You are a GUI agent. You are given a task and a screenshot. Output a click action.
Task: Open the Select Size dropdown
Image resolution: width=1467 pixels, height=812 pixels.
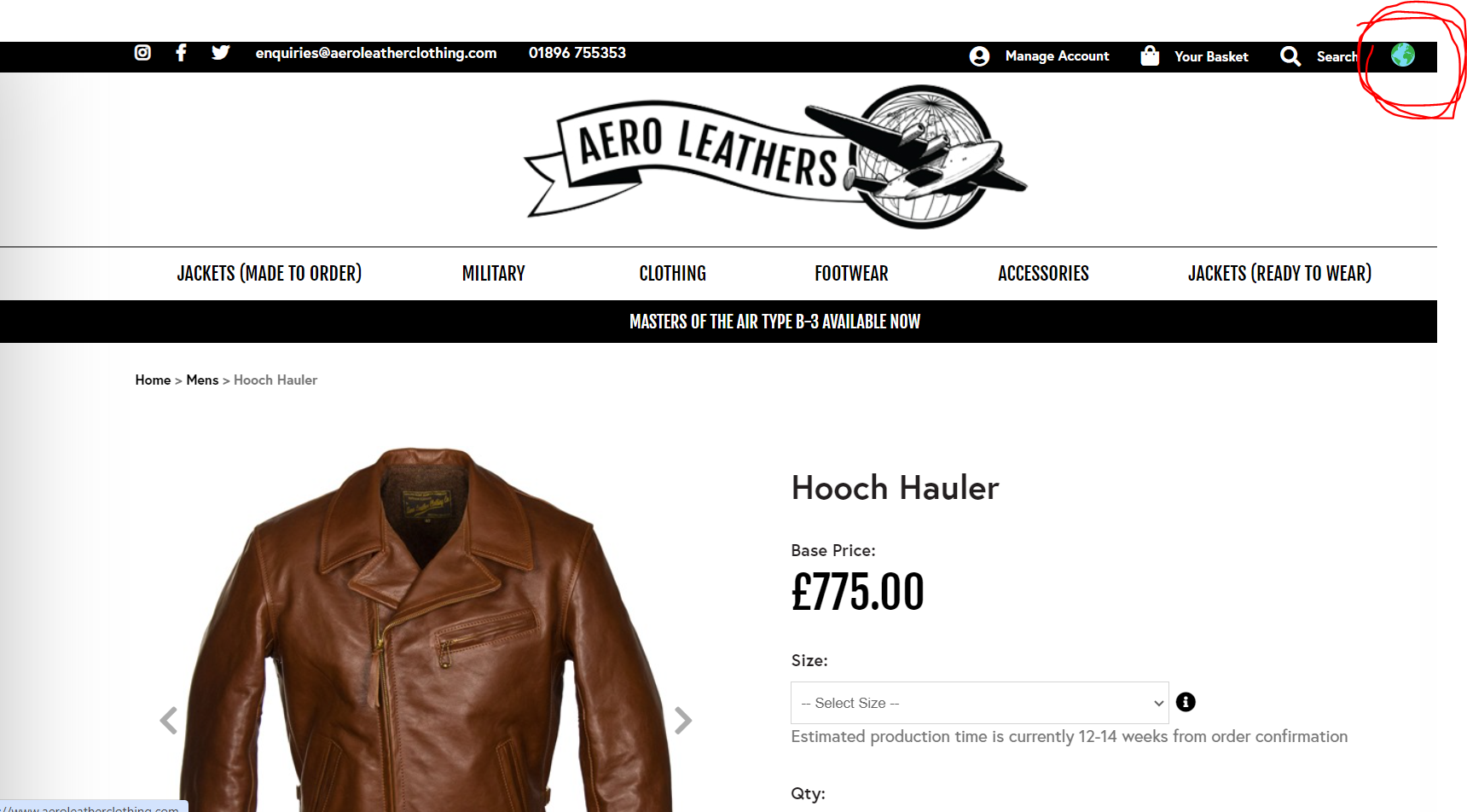979,703
